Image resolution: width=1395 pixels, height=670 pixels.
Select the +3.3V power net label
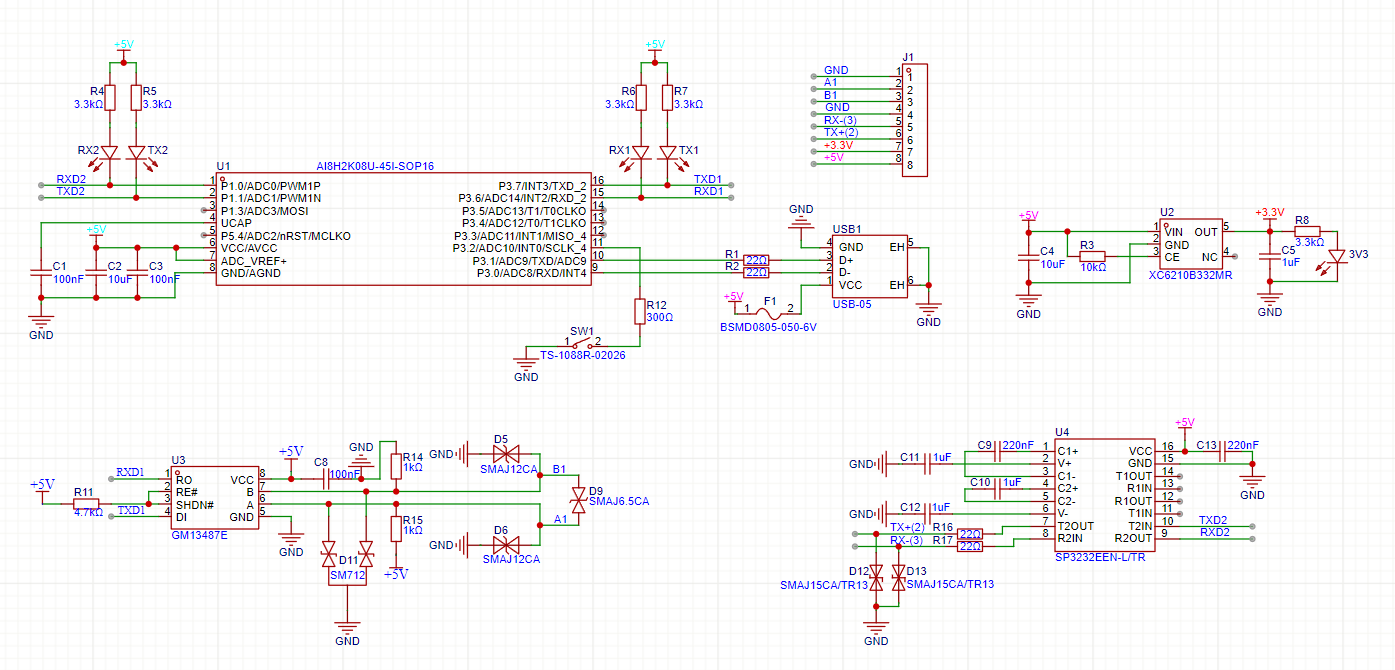(x=1269, y=212)
